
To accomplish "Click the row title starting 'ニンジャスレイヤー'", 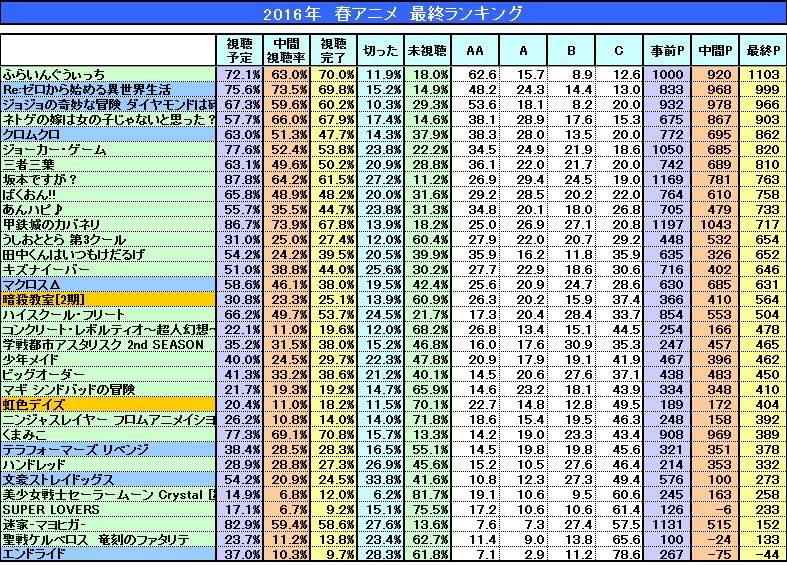I will pyautogui.click(x=108, y=420).
